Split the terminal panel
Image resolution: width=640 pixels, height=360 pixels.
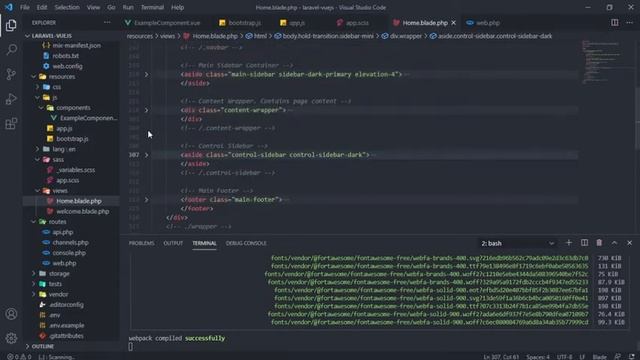(584, 243)
